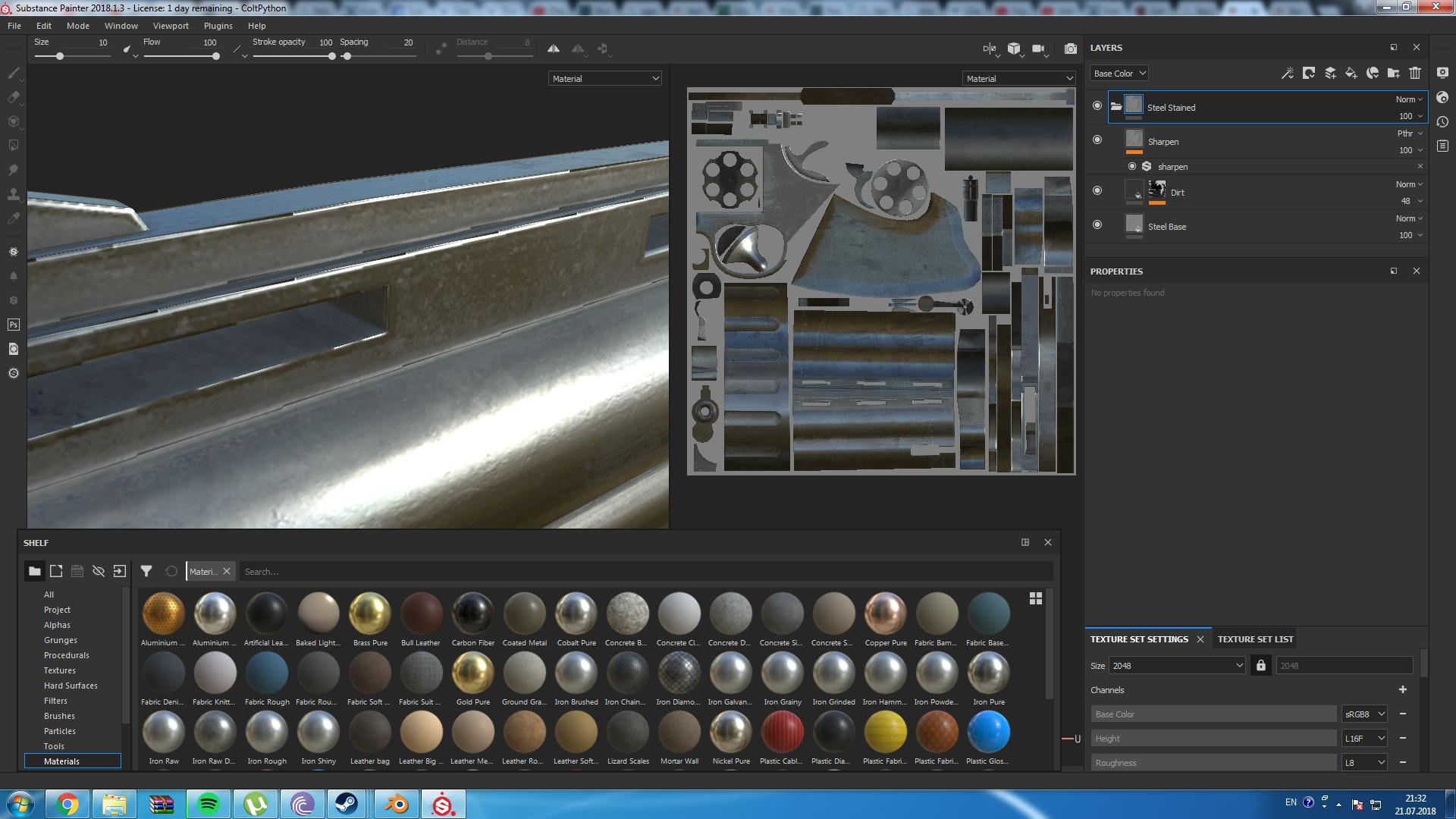Open the texture Size dropdown set to 2048
The image size is (1456, 819).
1176,665
